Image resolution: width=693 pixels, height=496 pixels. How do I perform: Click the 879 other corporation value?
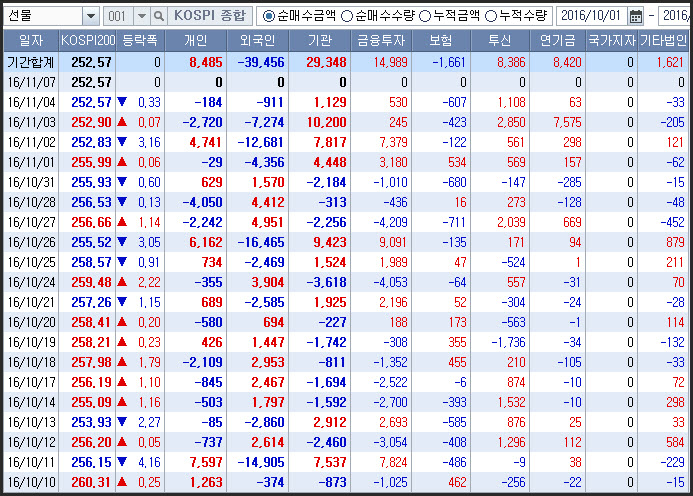pyautogui.click(x=675, y=242)
